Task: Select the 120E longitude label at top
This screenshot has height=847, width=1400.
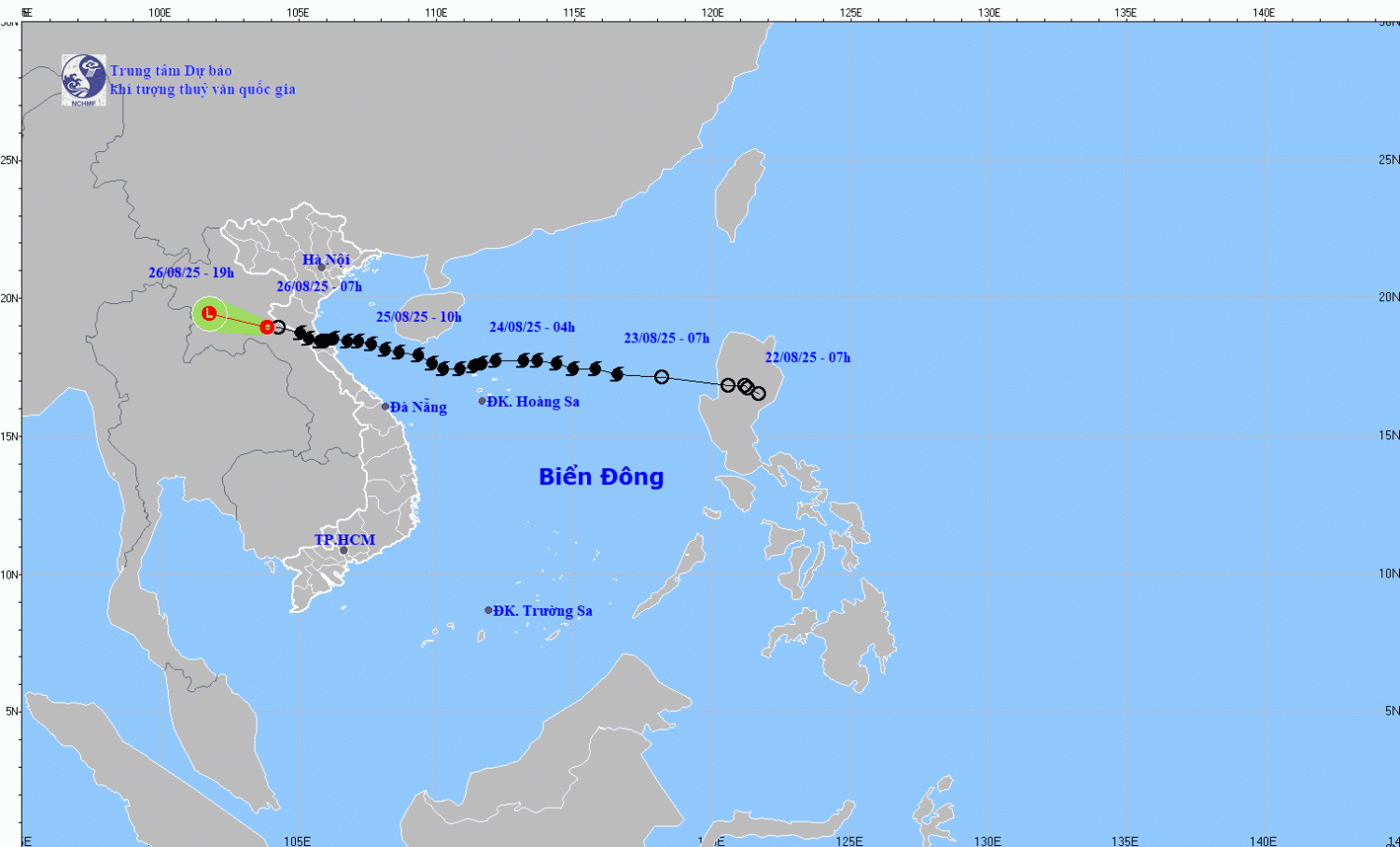Action: tap(712, 12)
